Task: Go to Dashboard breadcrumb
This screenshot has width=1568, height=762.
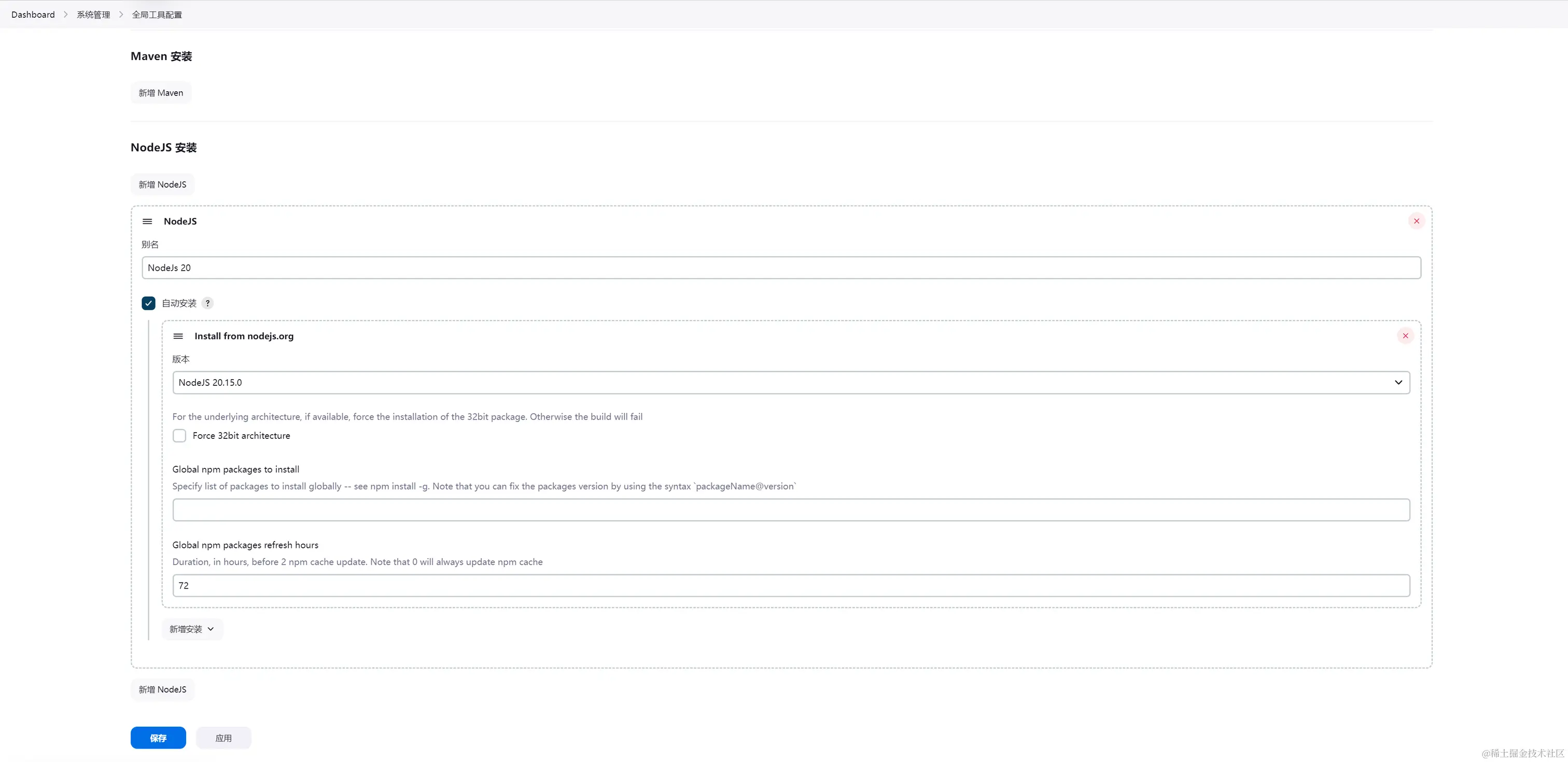Action: click(x=33, y=15)
